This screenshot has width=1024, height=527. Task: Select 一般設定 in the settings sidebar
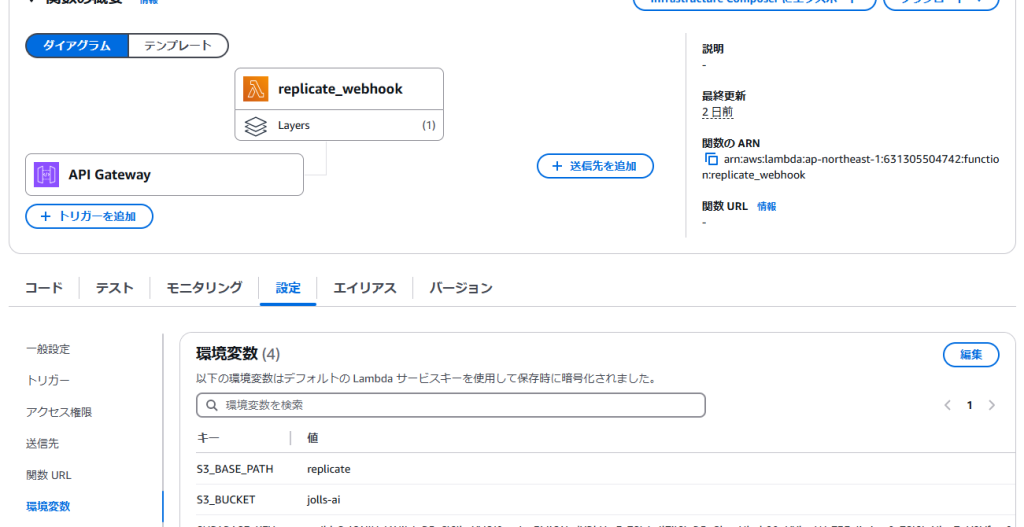(x=48, y=349)
